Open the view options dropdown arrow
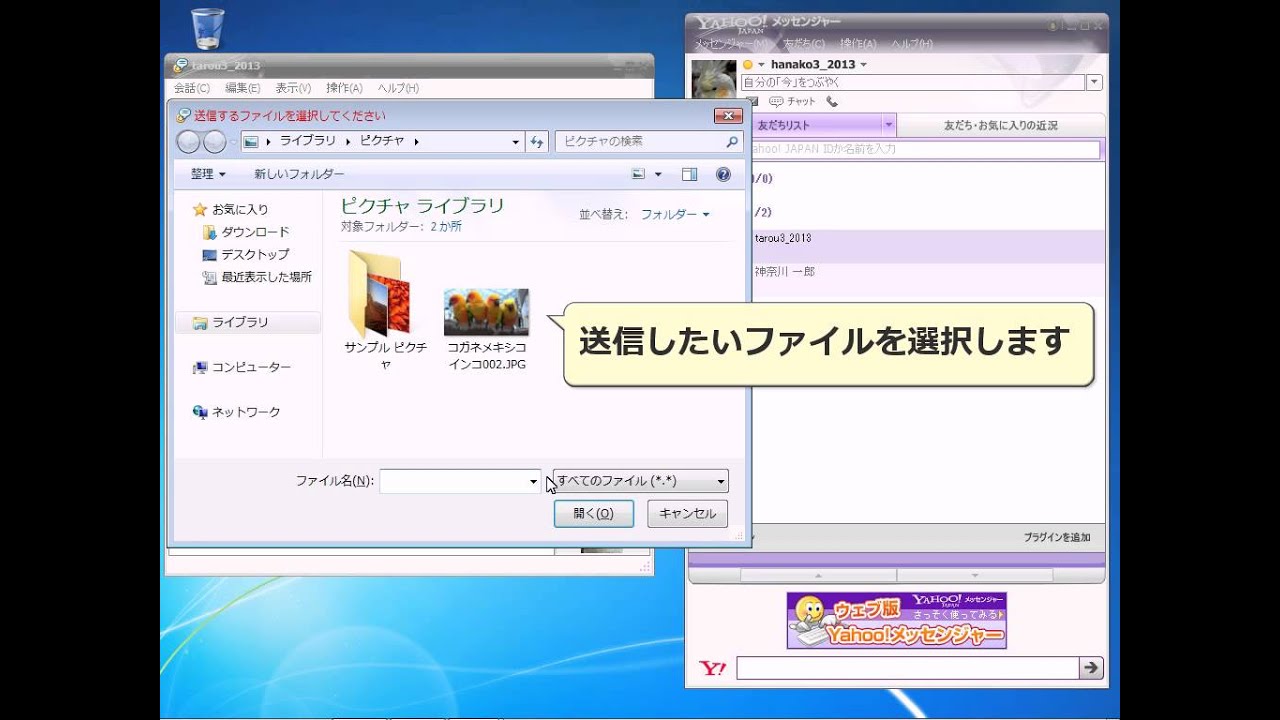Viewport: 1280px width, 720px height. pos(658,174)
